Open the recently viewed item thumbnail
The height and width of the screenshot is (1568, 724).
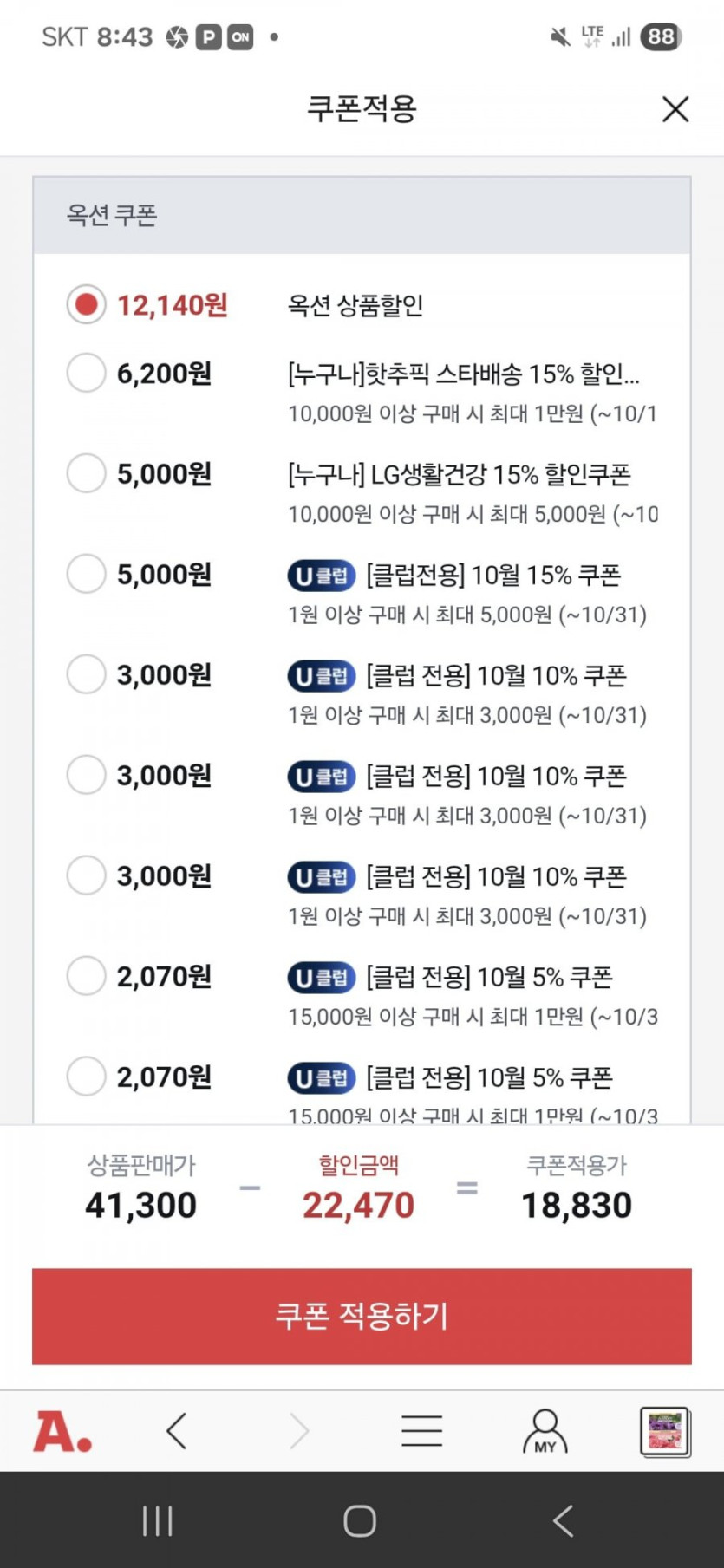coord(664,1431)
